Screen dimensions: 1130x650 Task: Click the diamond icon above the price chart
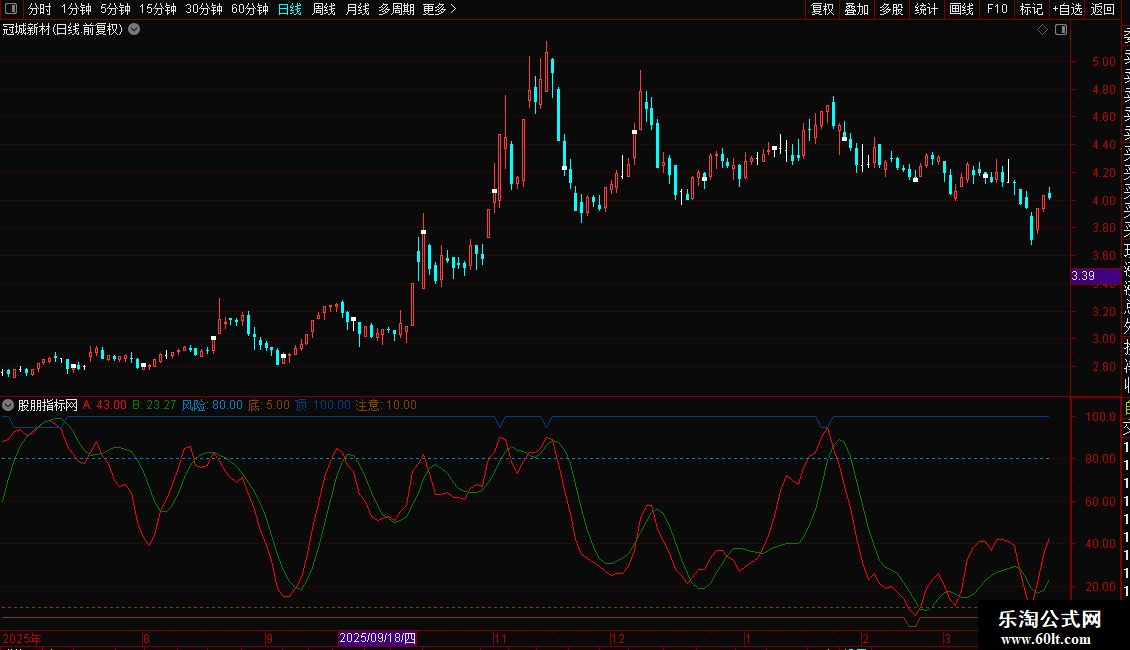tap(1042, 30)
